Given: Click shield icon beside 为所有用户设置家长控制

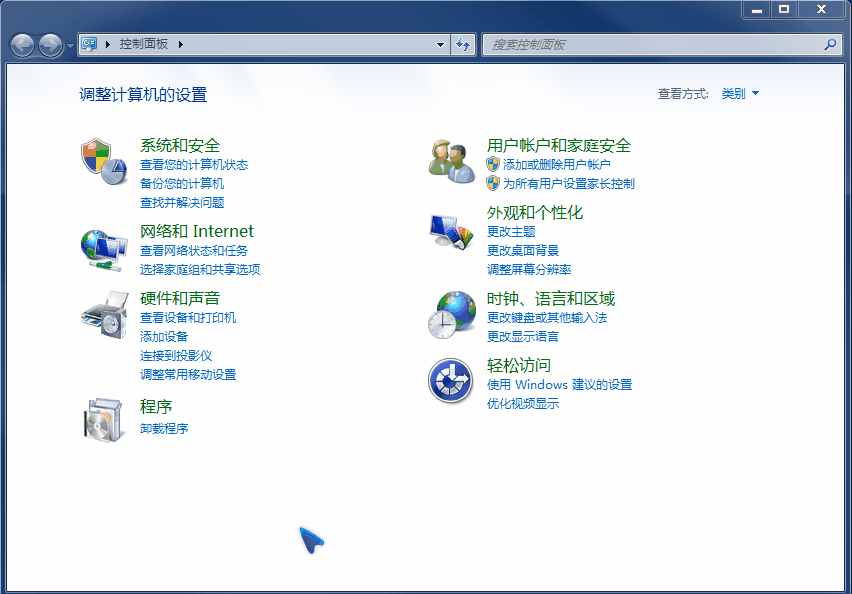Looking at the screenshot, I should (x=493, y=183).
